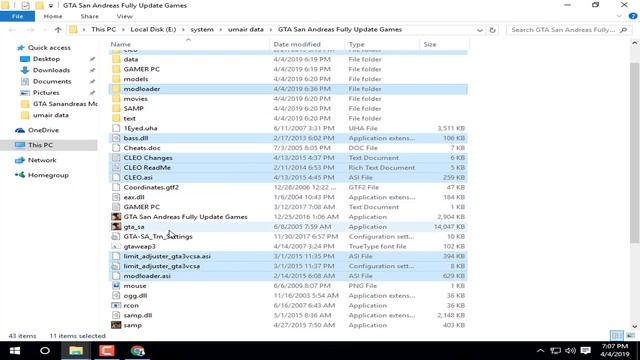The width and height of the screenshot is (640, 360).
Task: Select OneDrive in navigation pane
Action: (43, 130)
